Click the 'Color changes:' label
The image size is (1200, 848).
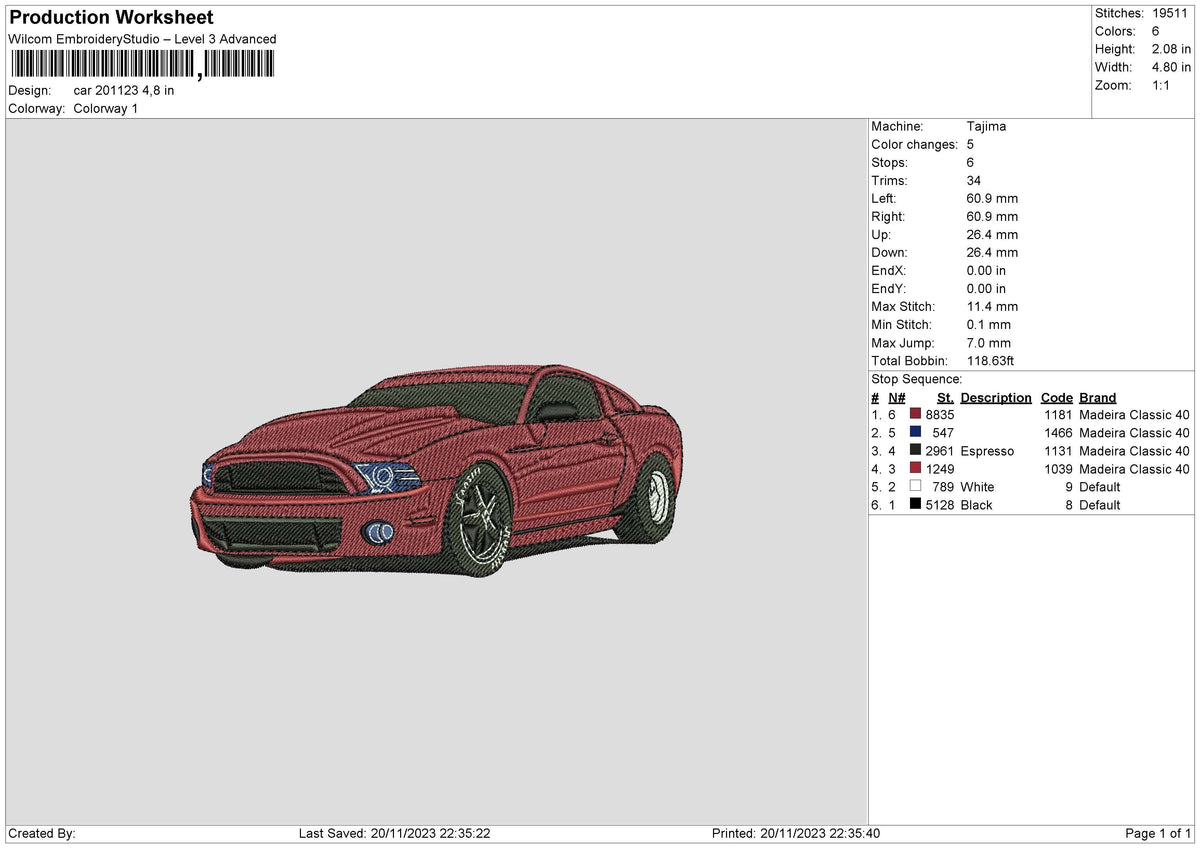point(915,144)
